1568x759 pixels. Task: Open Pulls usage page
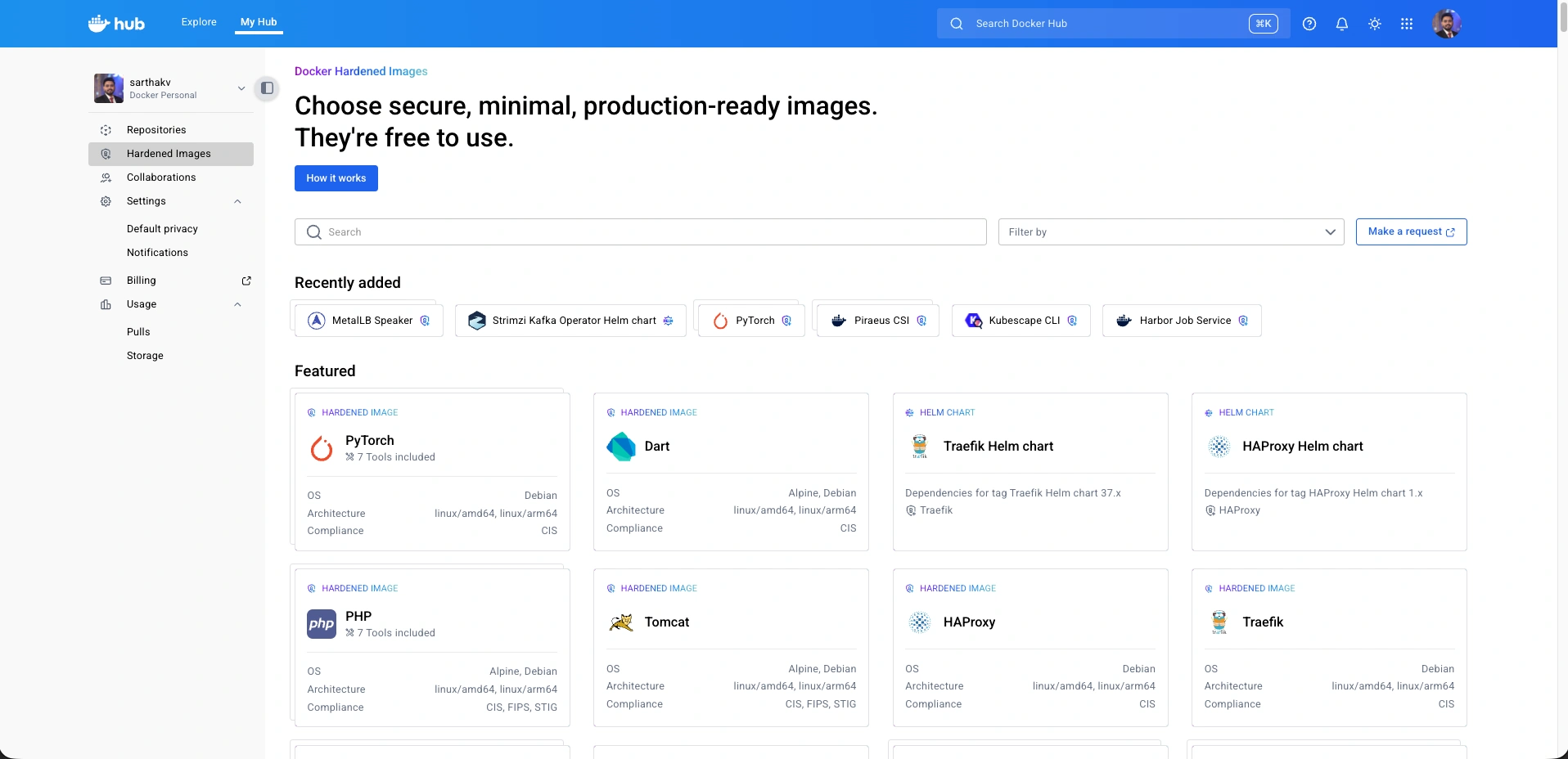click(x=138, y=332)
